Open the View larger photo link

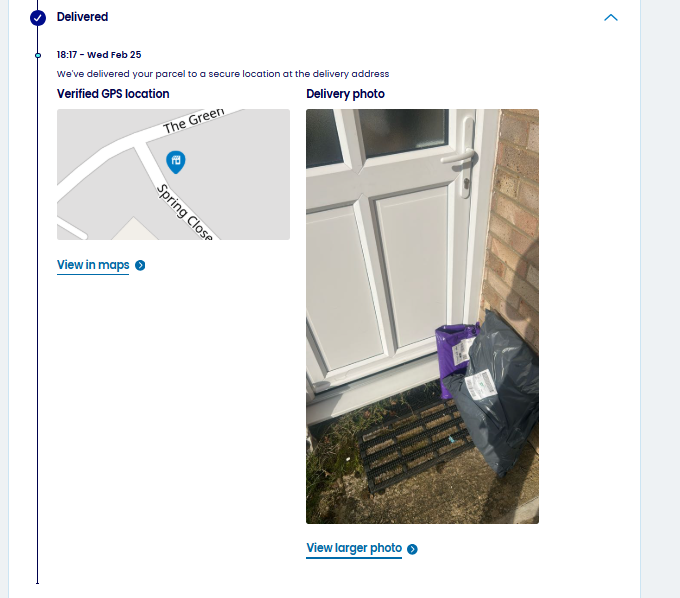(x=354, y=548)
